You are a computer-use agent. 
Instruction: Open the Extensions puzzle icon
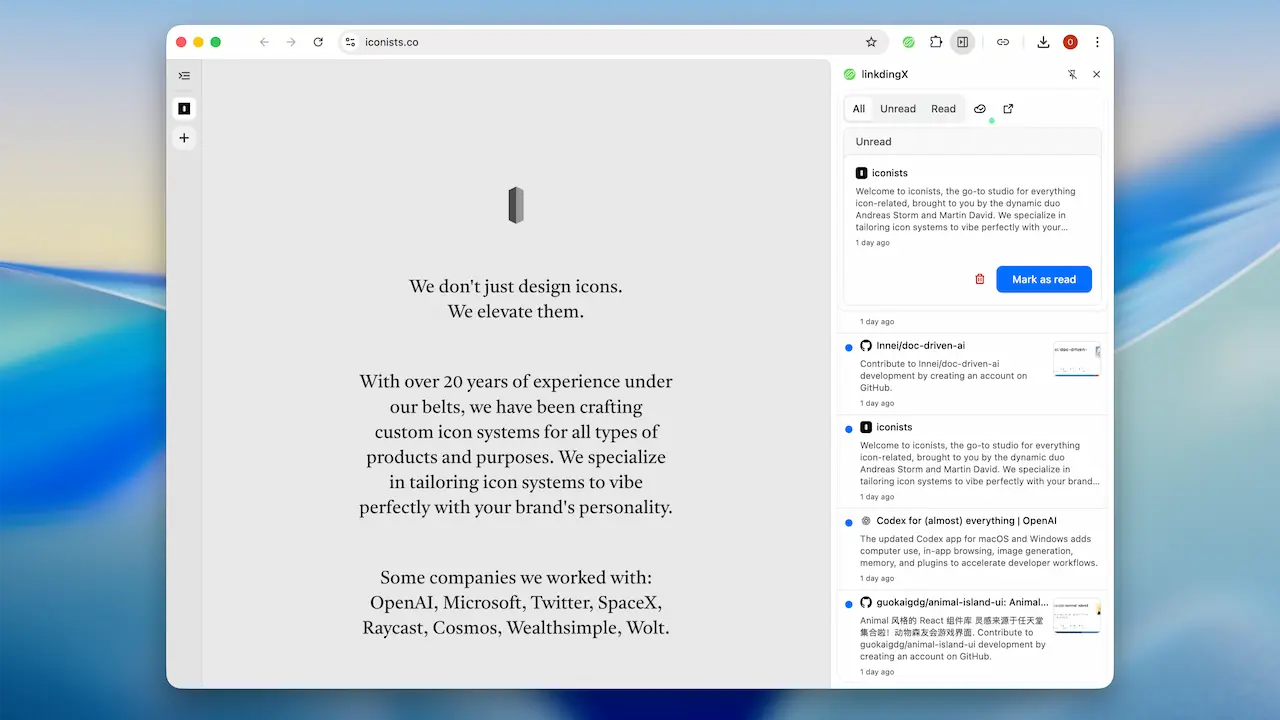click(x=936, y=42)
